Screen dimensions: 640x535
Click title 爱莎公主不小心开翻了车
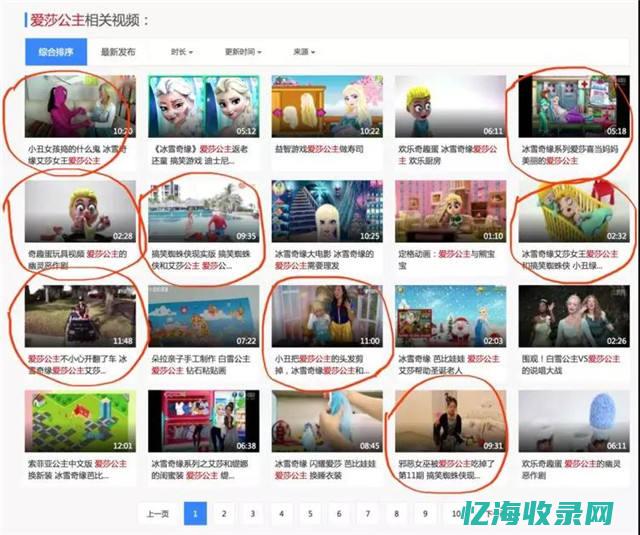78,364
